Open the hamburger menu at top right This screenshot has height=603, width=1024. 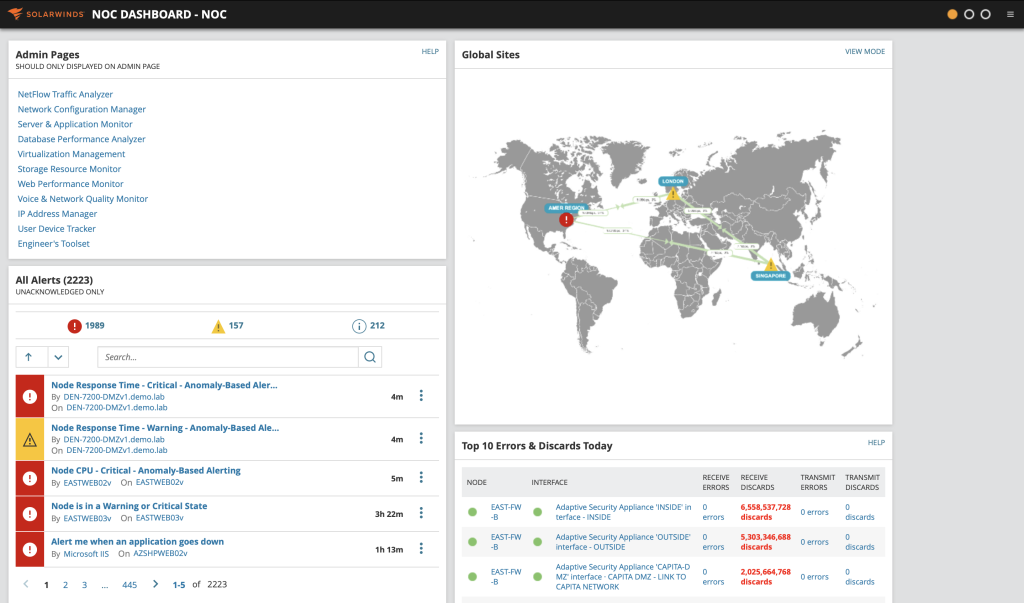coord(1011,14)
